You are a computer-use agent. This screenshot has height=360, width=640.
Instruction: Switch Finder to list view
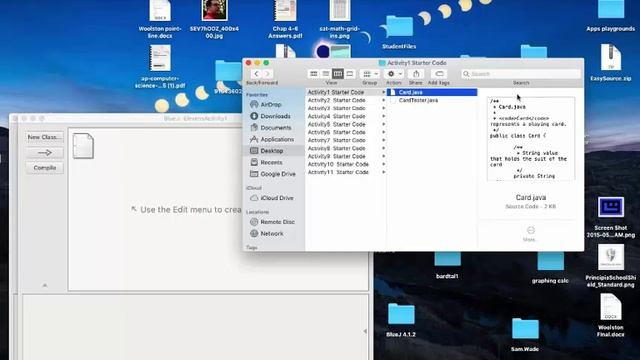coord(326,74)
